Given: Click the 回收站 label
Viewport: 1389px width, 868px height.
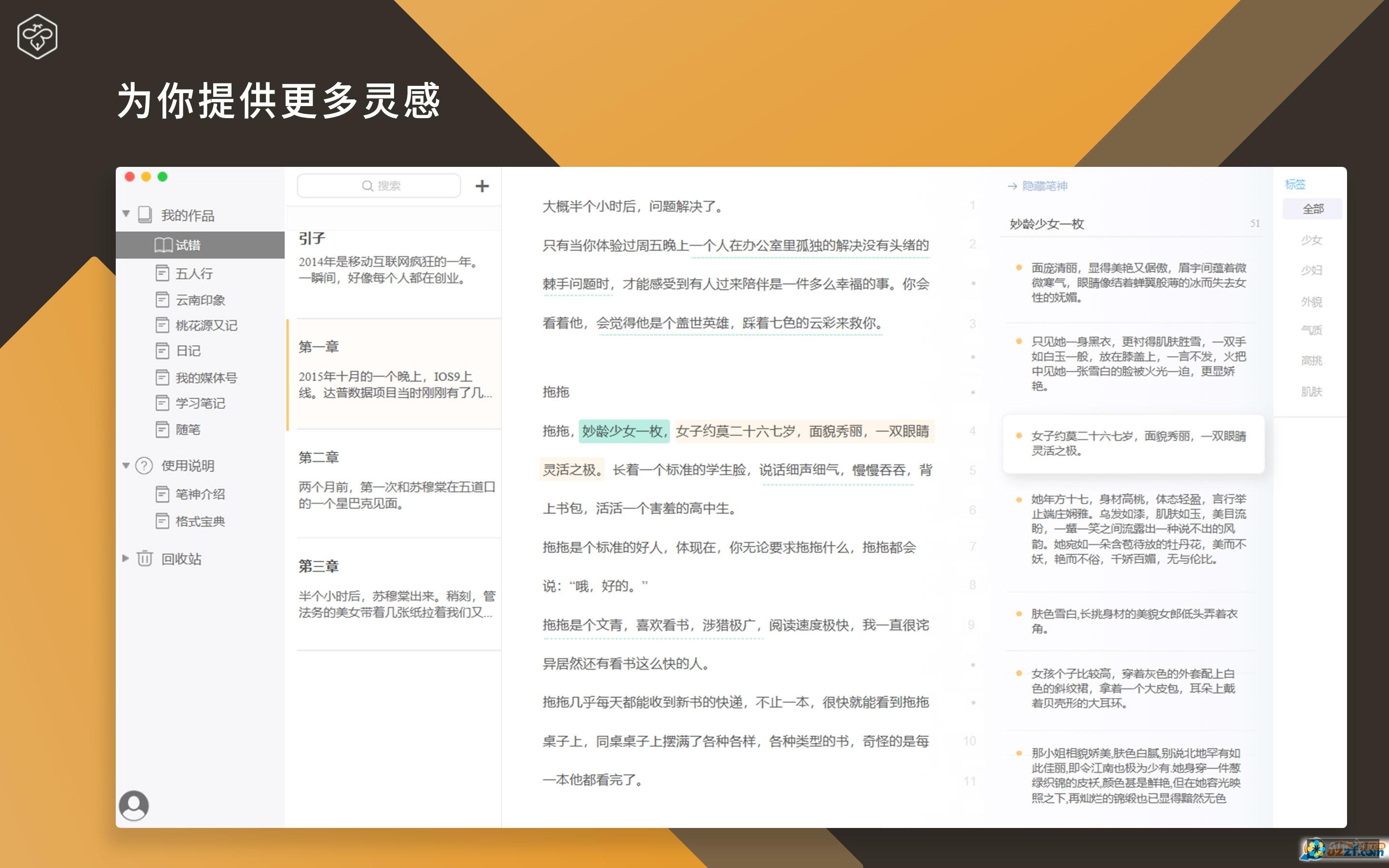Looking at the screenshot, I should pyautogui.click(x=181, y=558).
